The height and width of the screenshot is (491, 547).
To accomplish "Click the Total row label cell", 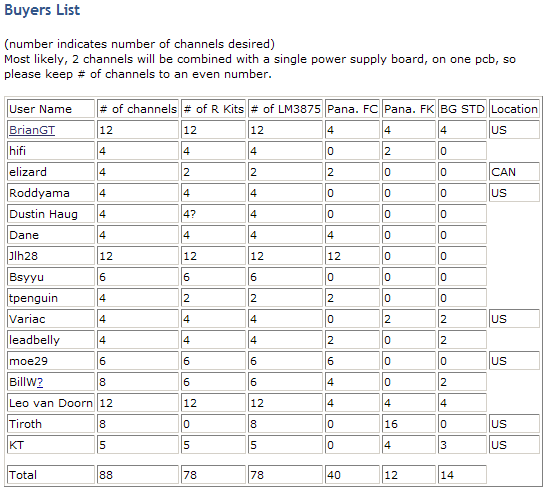I will click(x=51, y=475).
